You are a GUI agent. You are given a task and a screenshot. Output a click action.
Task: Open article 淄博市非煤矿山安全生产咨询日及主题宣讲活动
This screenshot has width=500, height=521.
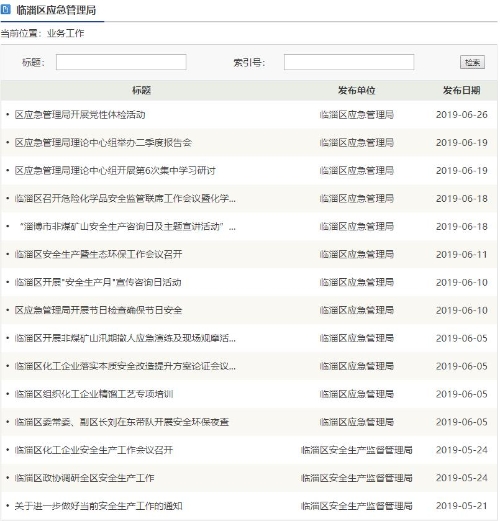pyautogui.click(x=127, y=227)
